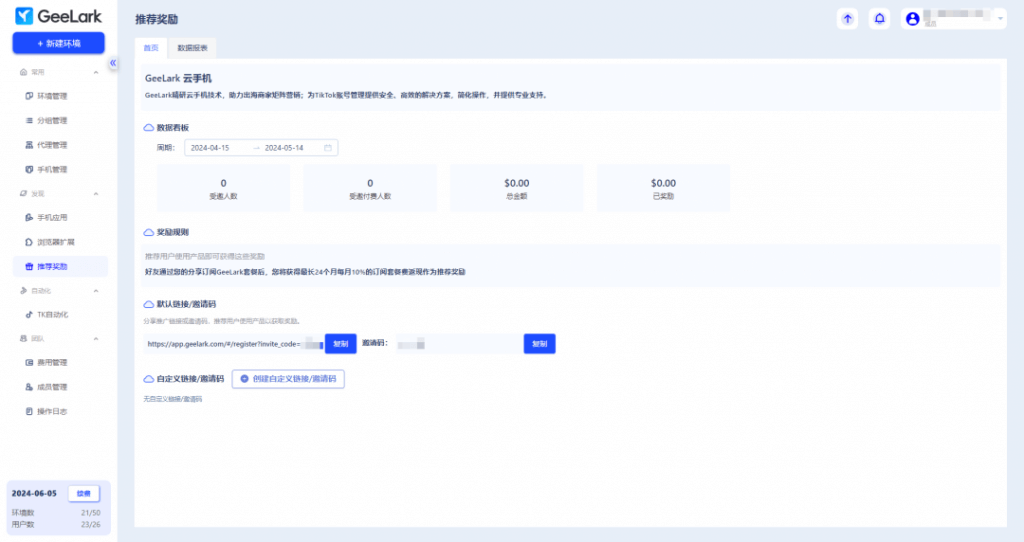Viewport: 1024px width, 542px height.
Task: Select the 首页 tab
Action: 150,48
